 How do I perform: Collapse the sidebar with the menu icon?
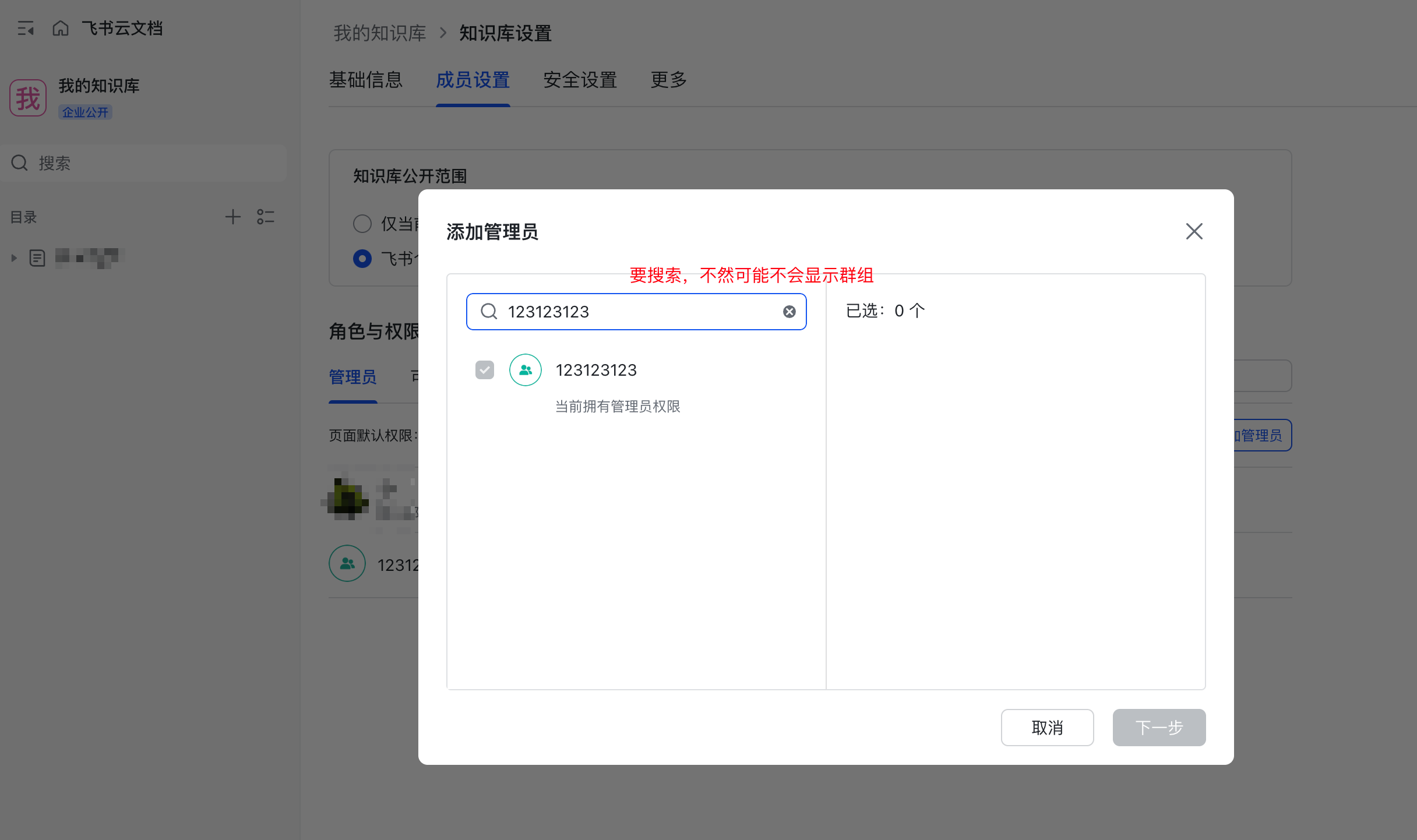click(25, 28)
